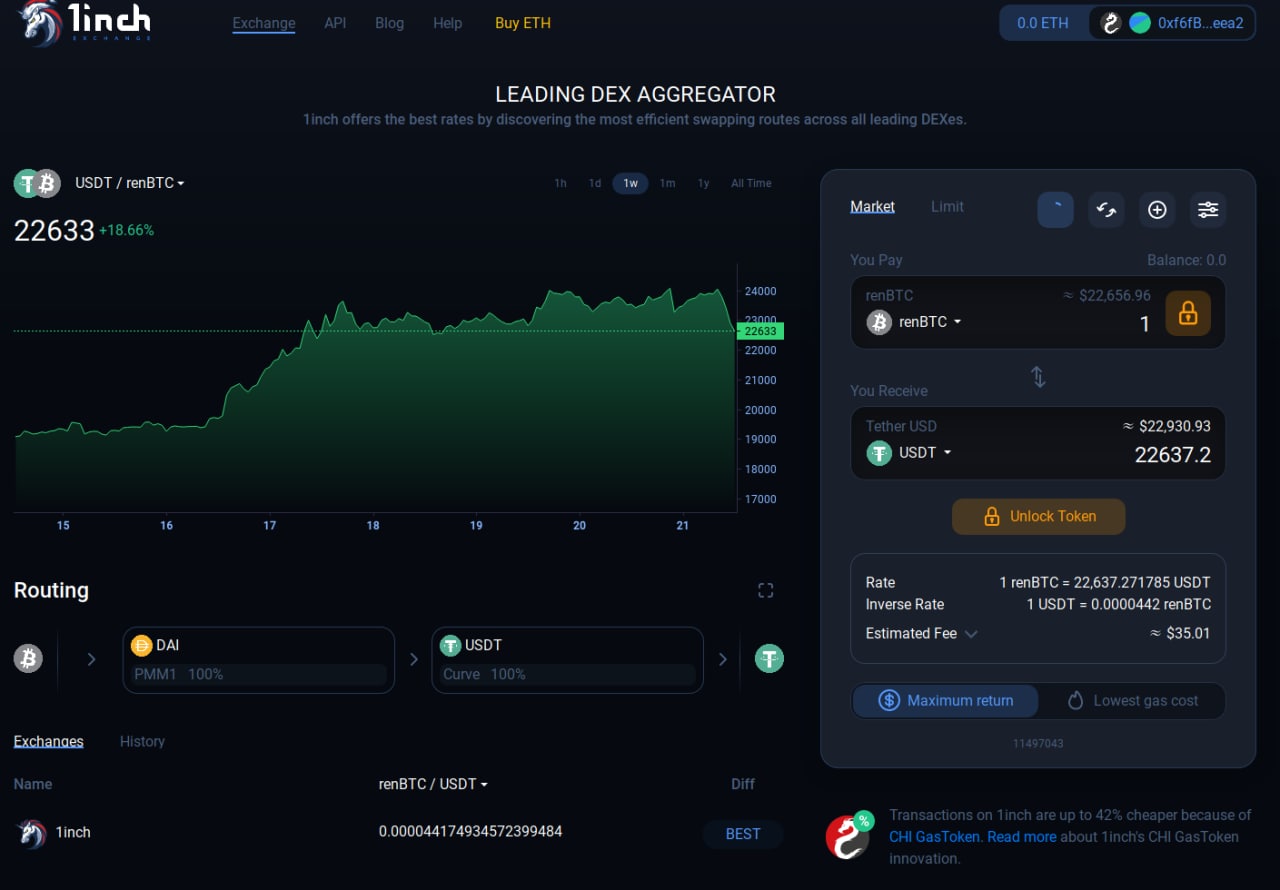Click the USDT coin icon in You Receive
This screenshot has height=890, width=1280.
[879, 453]
